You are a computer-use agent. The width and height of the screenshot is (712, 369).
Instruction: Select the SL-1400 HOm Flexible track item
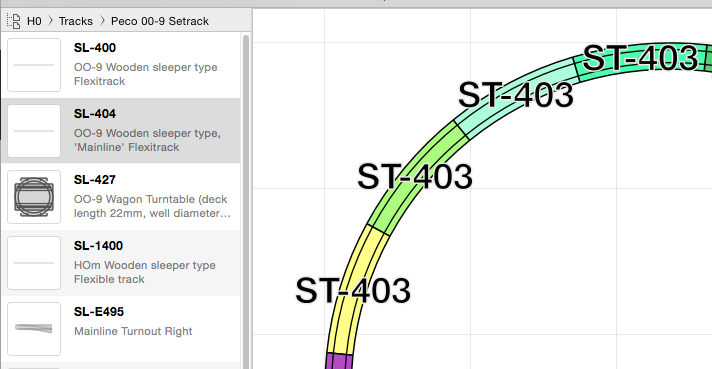(121, 263)
